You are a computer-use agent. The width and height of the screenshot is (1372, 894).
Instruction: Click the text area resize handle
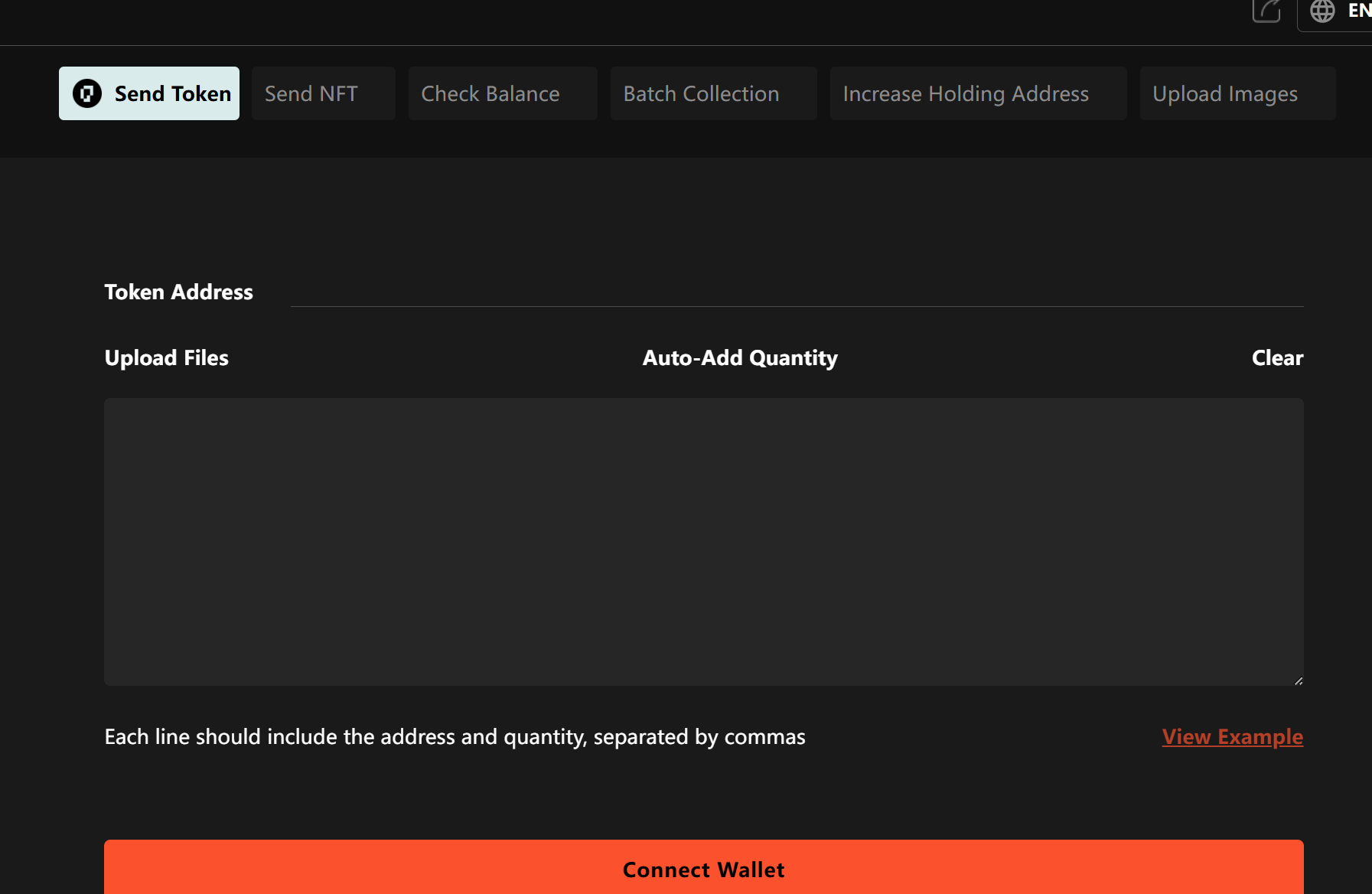pos(1298,680)
